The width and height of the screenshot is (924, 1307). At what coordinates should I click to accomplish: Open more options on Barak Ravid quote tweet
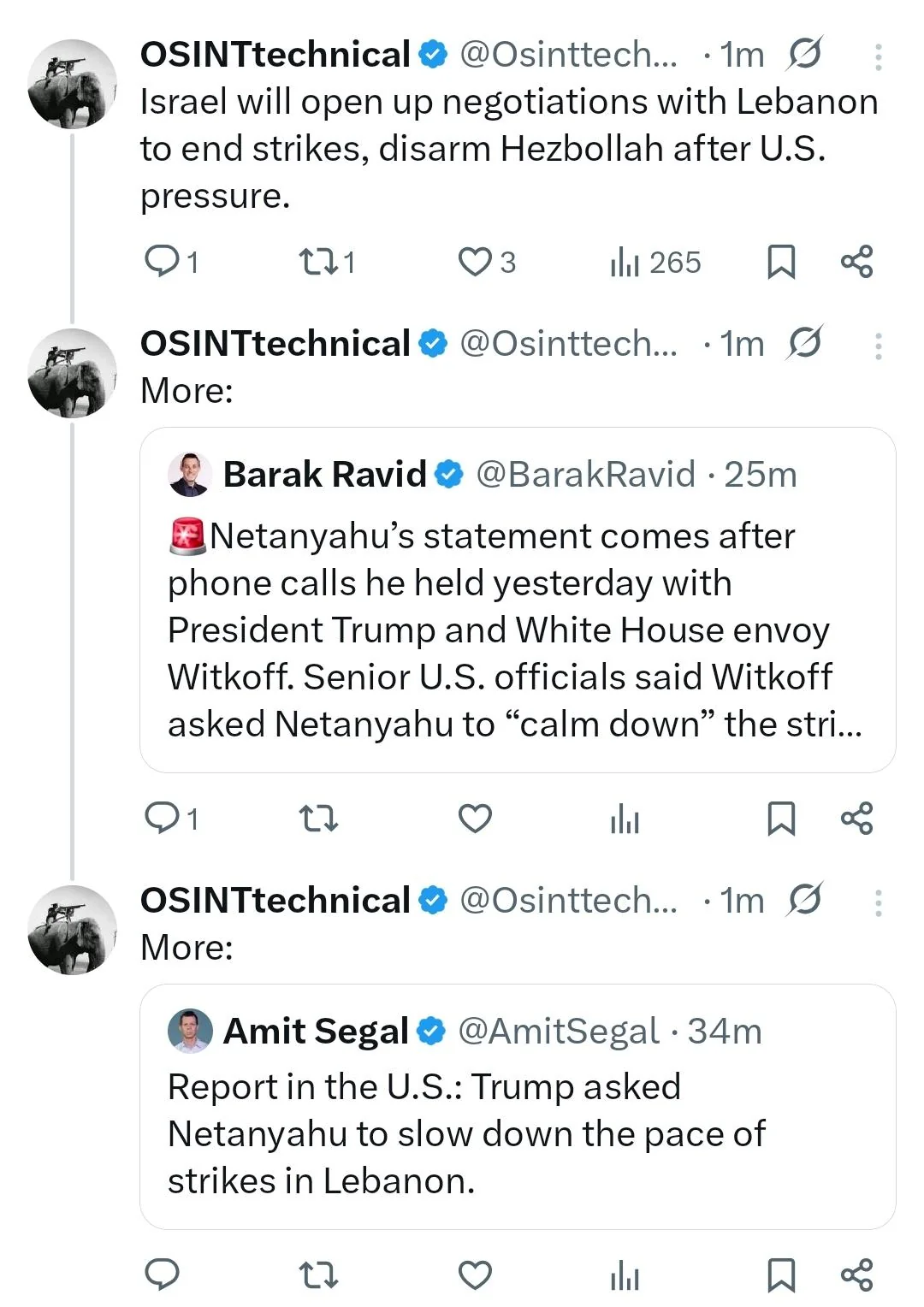878,346
